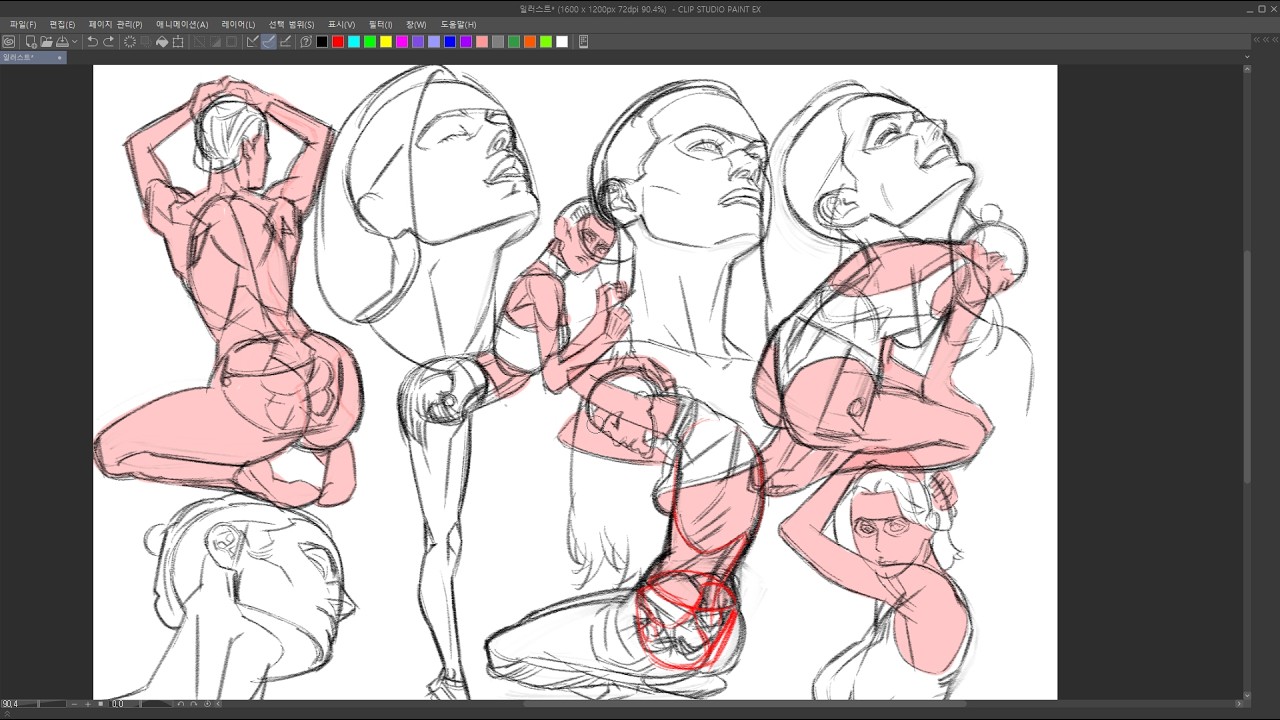Create a new canvas with New icon
This screenshot has width=1280, height=720.
(31, 42)
